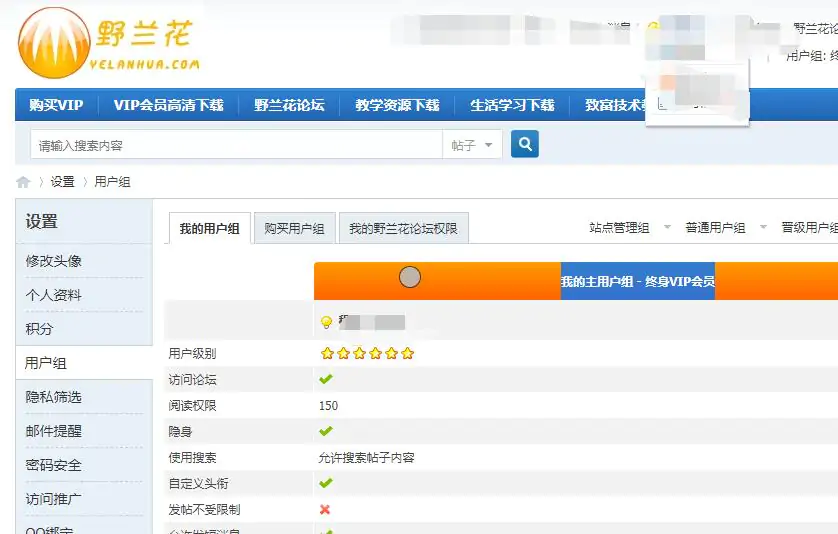Screen dimensions: 838x534
Task: Click the search input field
Action: click(x=237, y=145)
